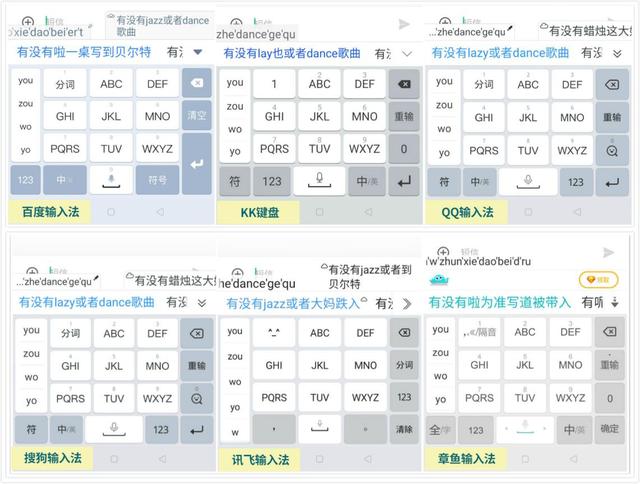
Task: Select candidate 有没有啦一桌写到贝尔特 on Baidu keyboard
Action: pos(84,52)
